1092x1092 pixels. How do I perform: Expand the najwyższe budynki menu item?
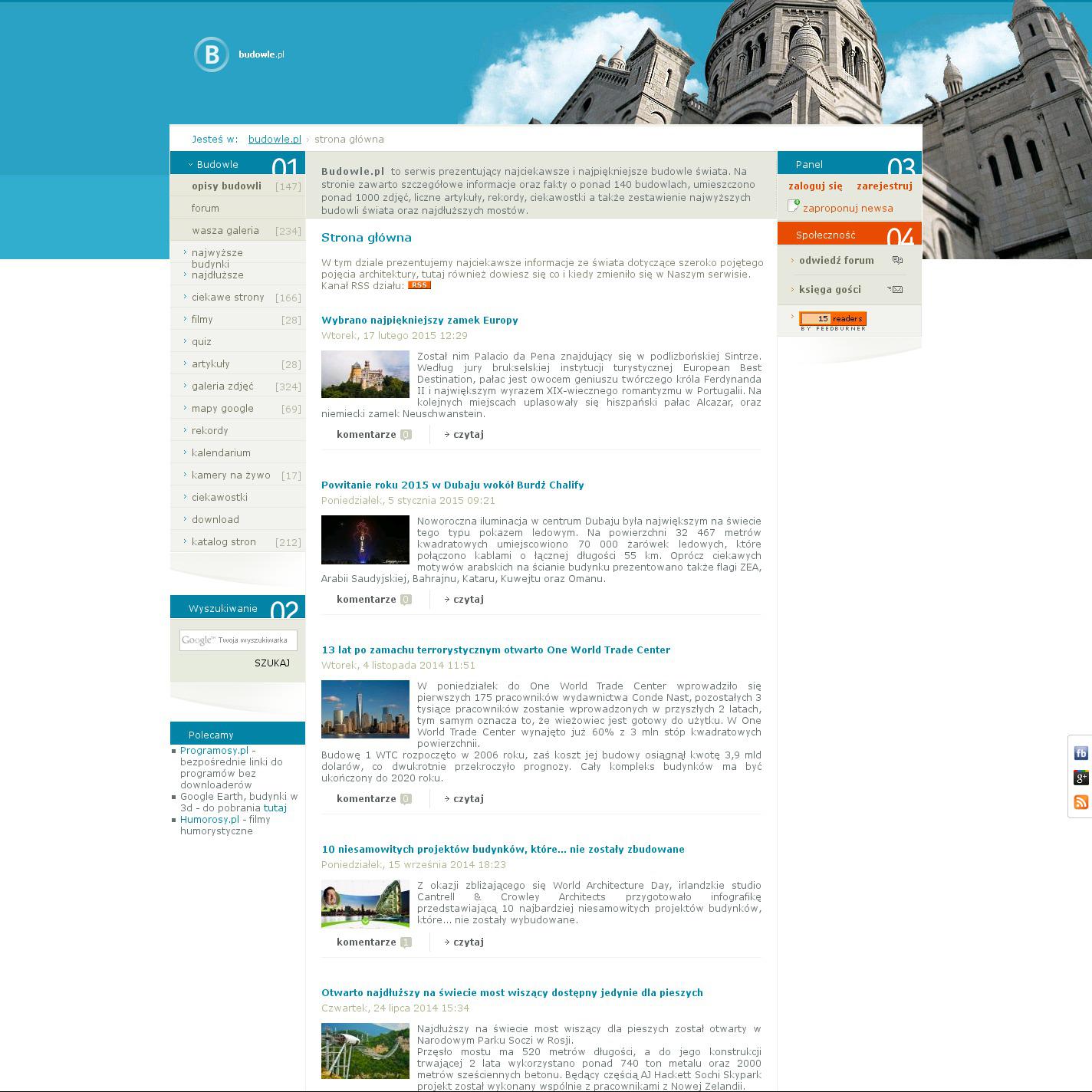point(186,252)
